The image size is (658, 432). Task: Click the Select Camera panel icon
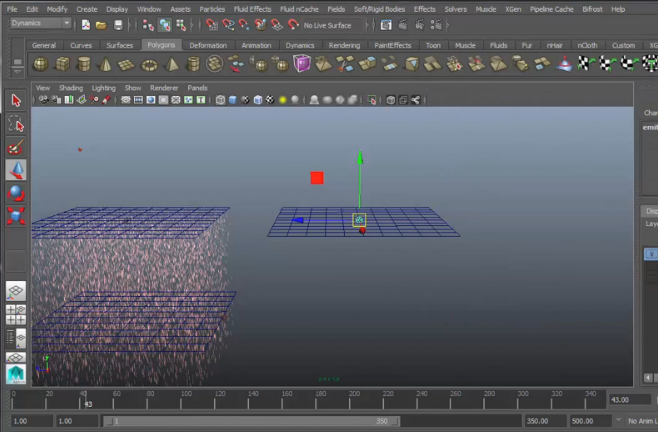click(44, 100)
